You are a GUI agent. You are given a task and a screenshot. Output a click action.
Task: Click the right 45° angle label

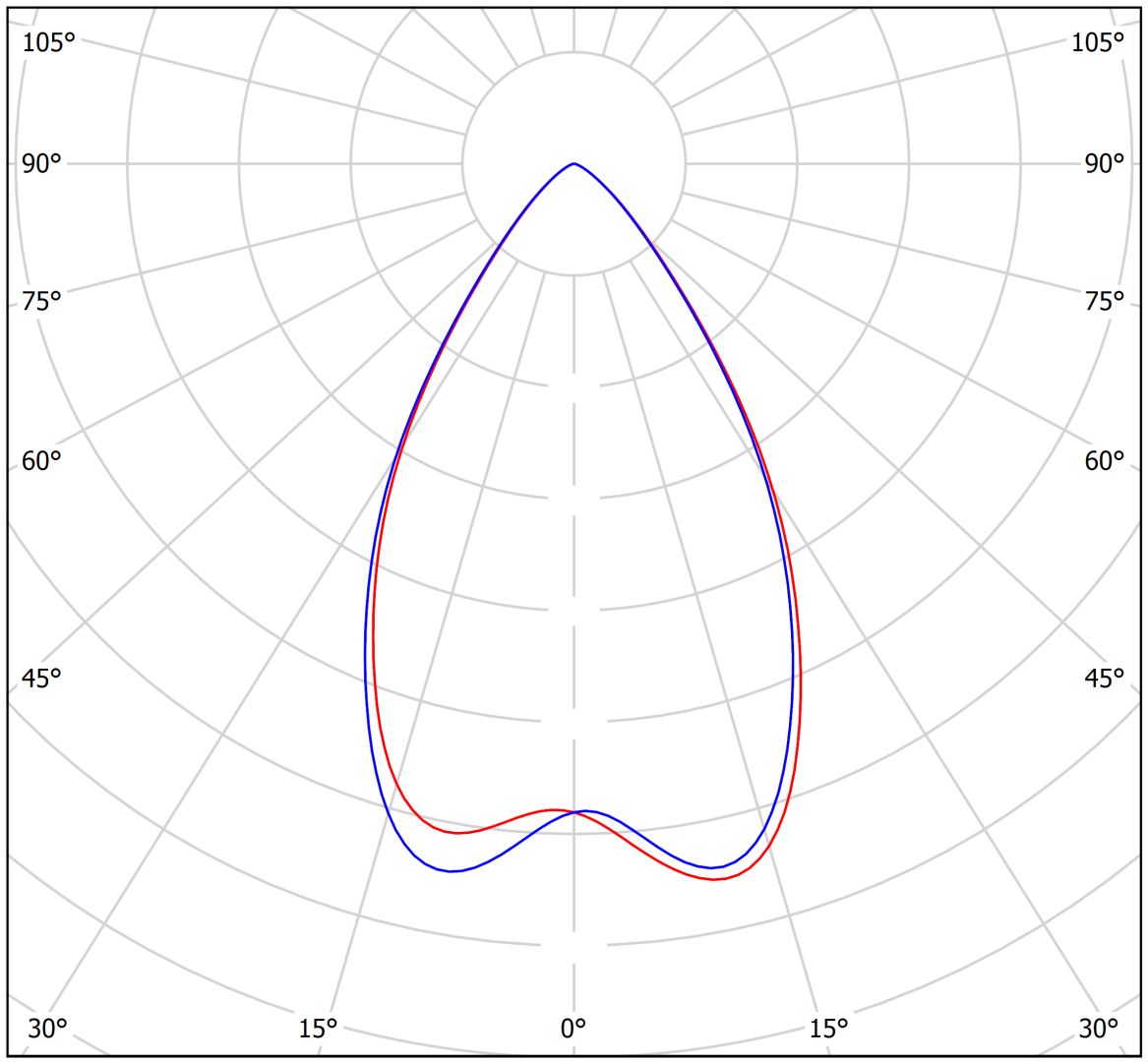tap(1104, 678)
